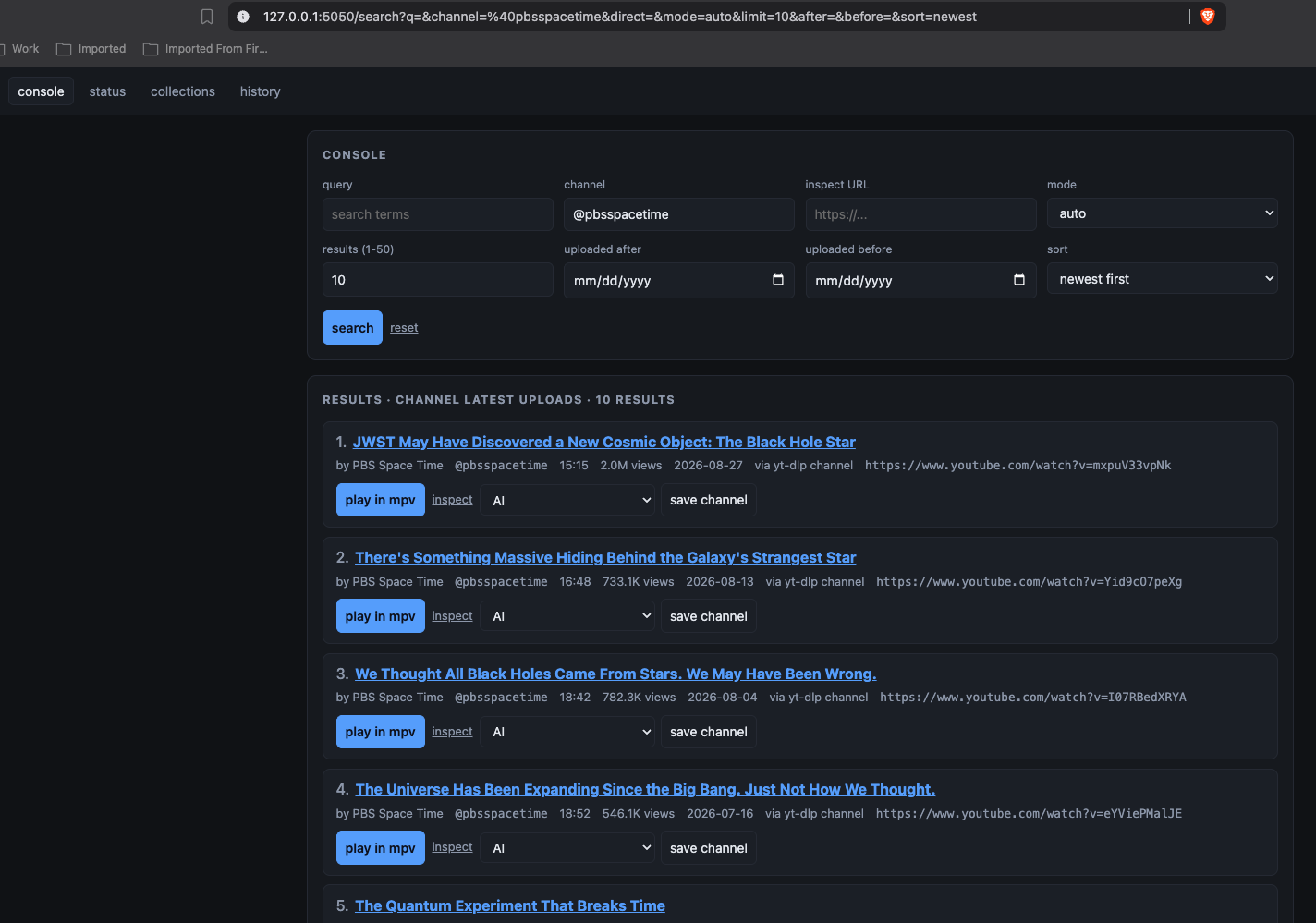
Task: Click the 2026-08-13 upload date
Action: point(720,582)
